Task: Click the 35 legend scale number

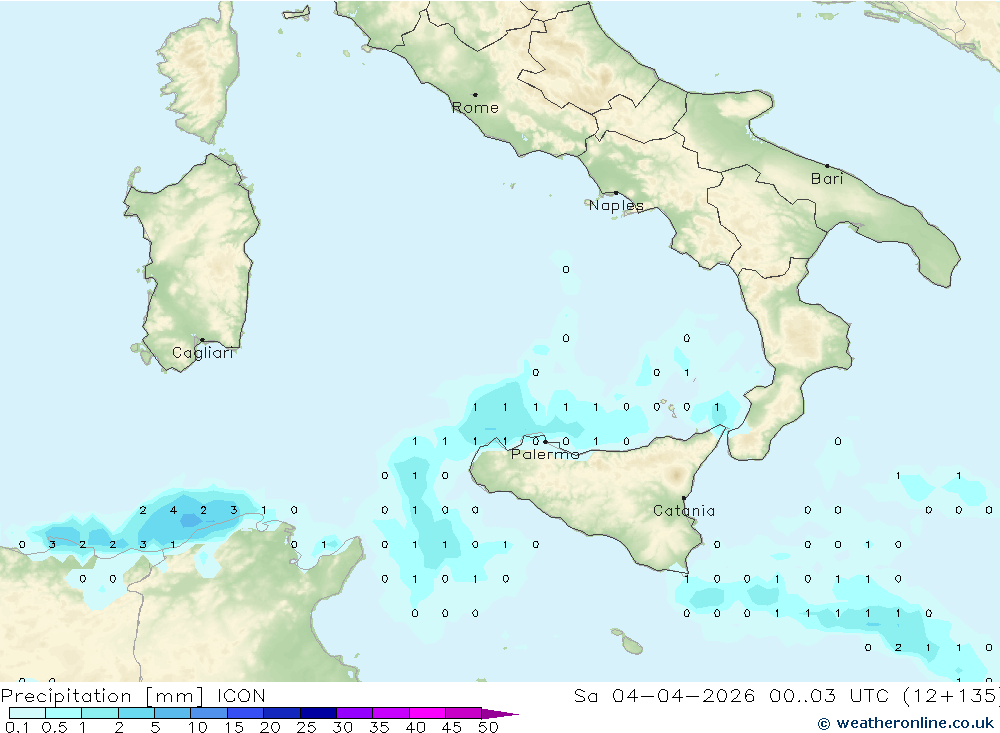Action: coord(379,727)
